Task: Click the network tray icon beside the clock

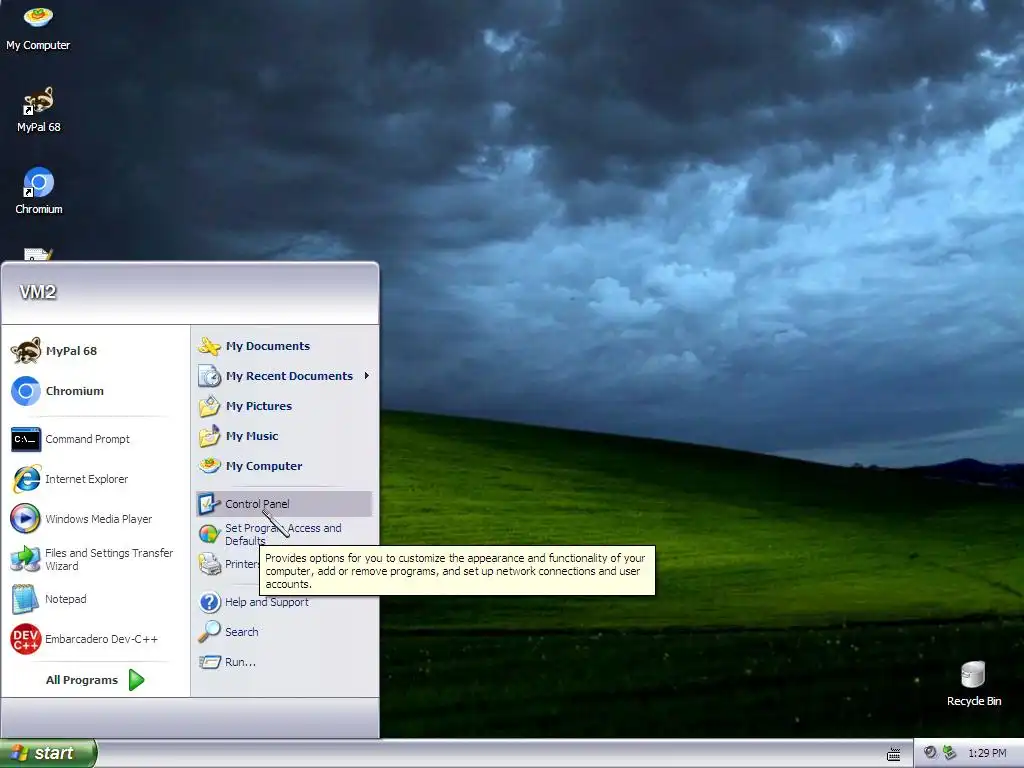Action: (949, 753)
